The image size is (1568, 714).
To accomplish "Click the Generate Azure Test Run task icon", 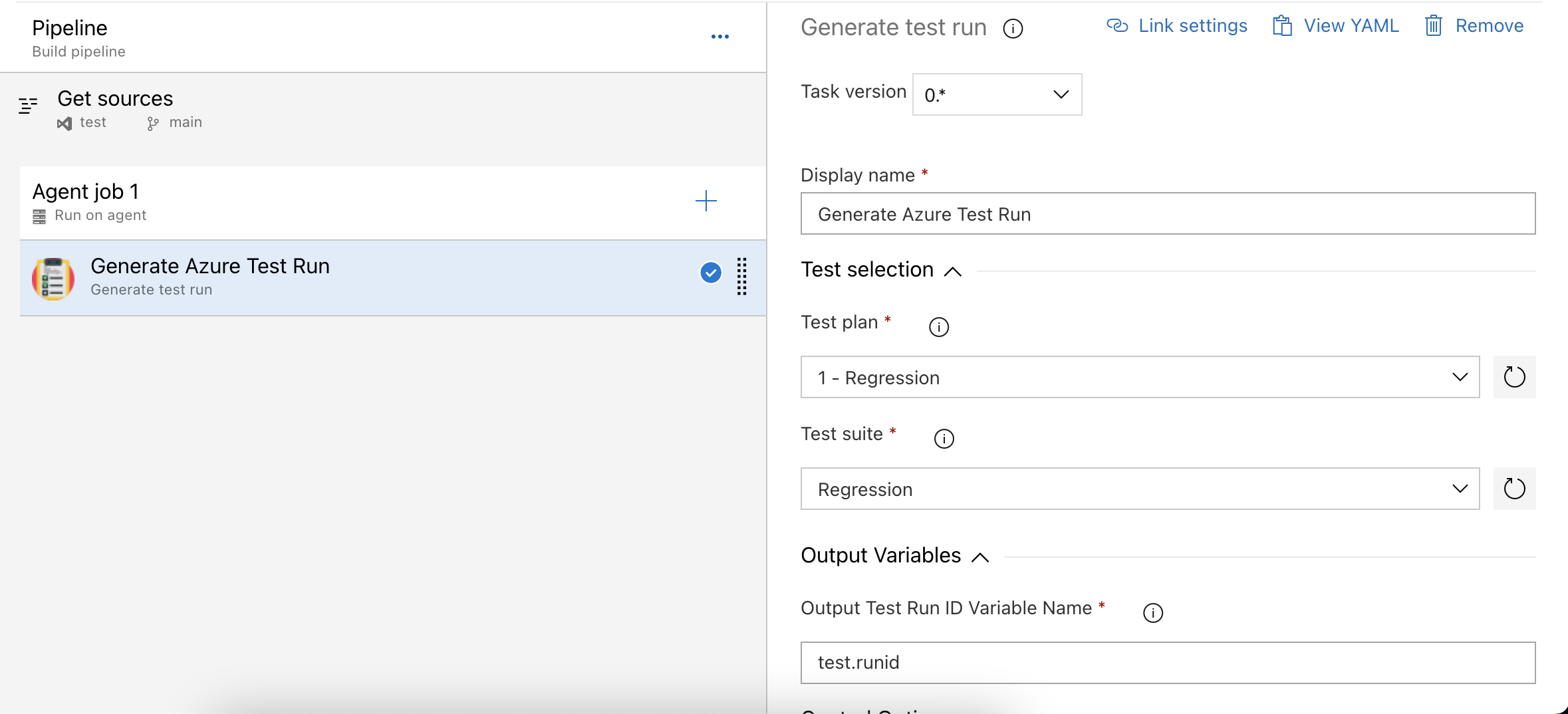I will point(53,279).
